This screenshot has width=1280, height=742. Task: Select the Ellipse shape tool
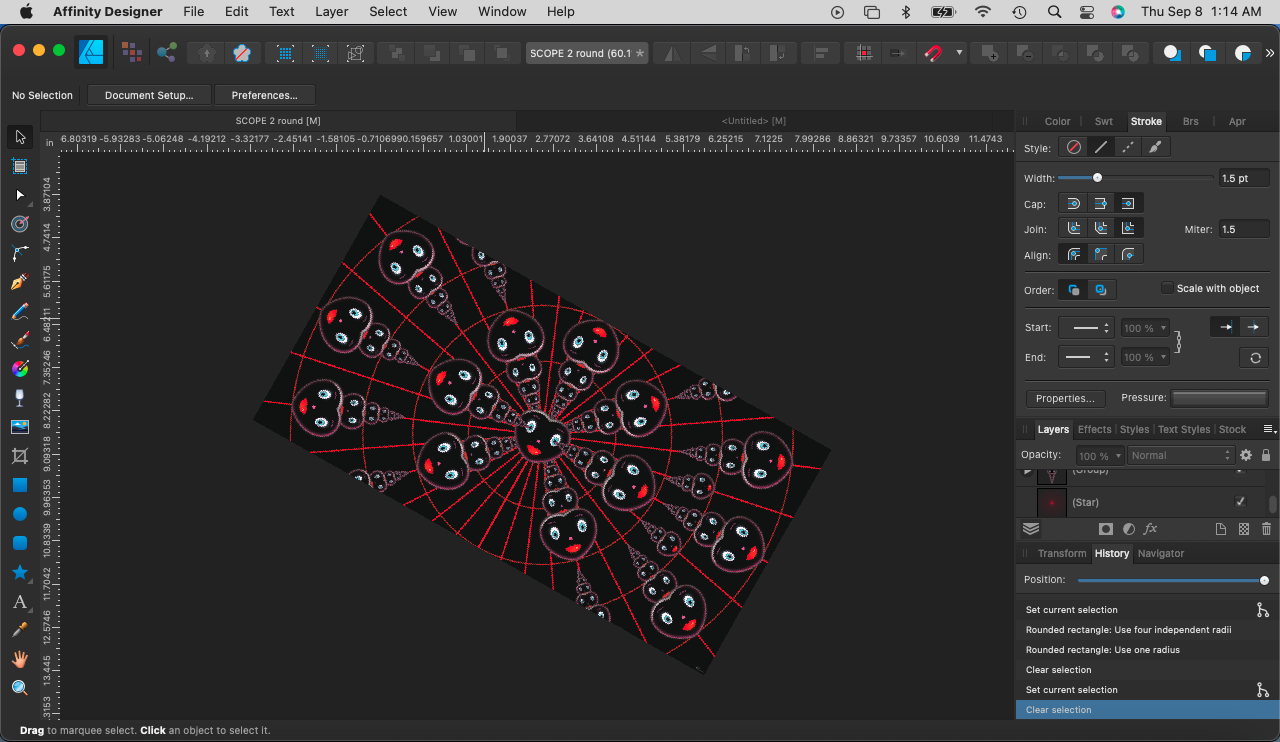click(x=20, y=514)
